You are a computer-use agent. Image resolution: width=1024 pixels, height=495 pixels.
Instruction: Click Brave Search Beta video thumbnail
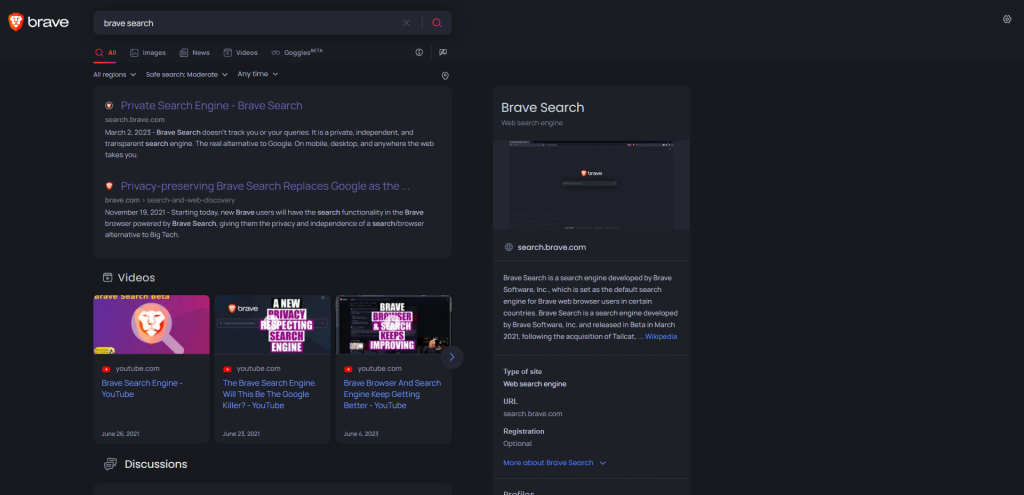point(152,325)
